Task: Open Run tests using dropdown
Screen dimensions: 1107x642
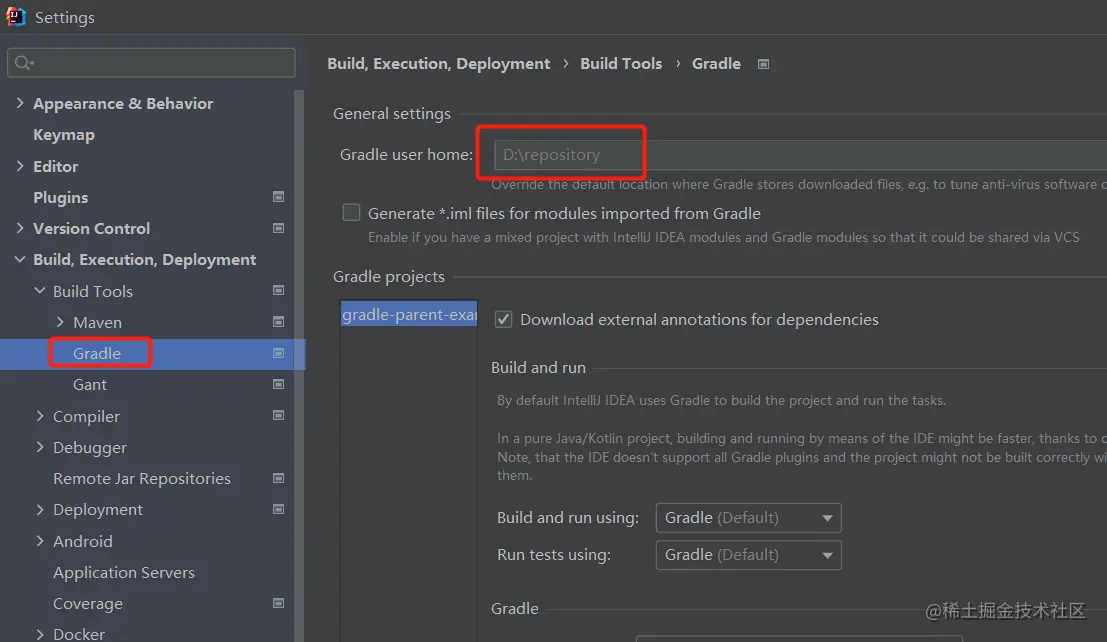Action: [x=748, y=555]
